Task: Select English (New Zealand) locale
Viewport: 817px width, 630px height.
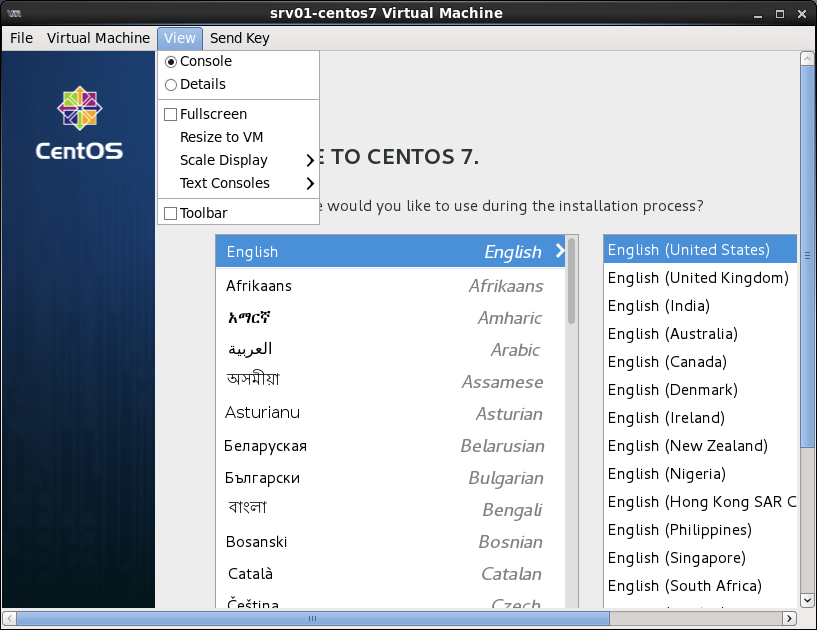Action: click(x=700, y=446)
